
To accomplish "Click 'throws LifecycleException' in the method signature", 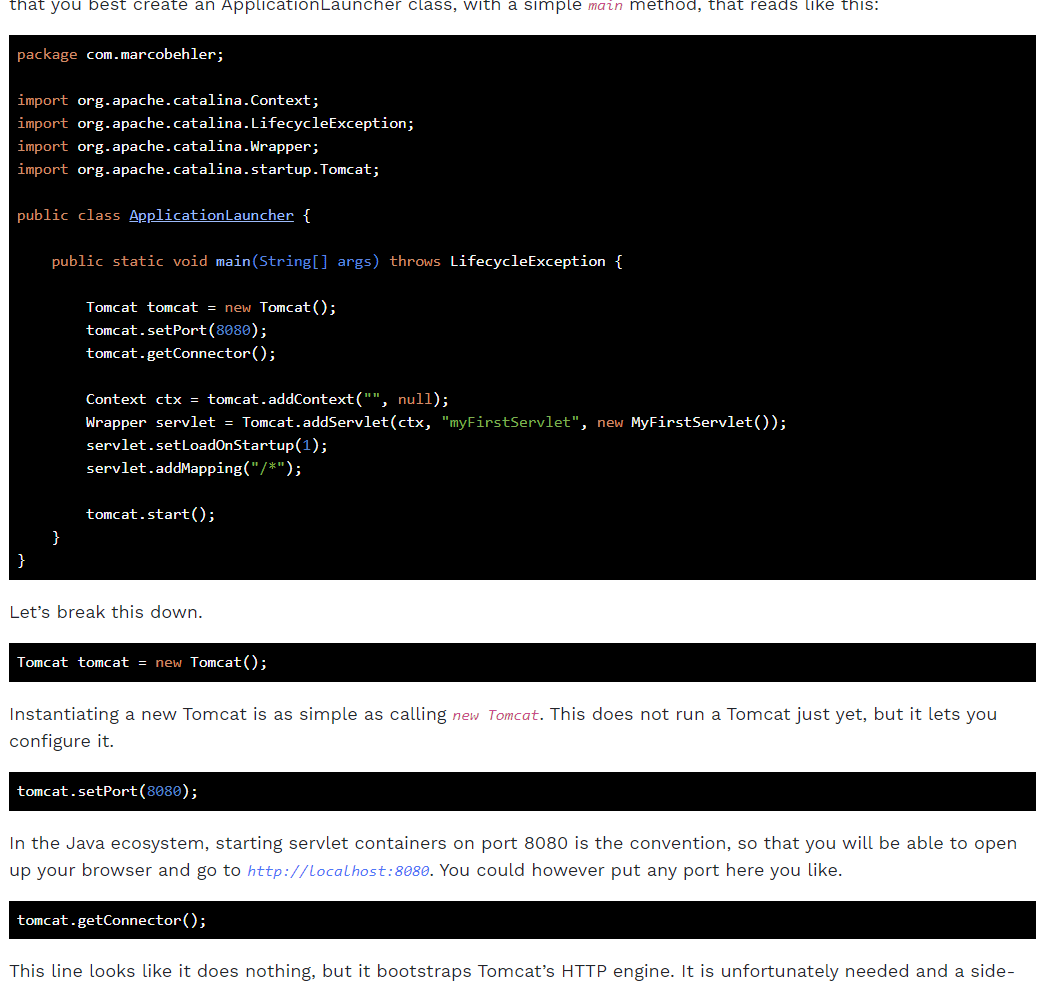I will pyautogui.click(x=497, y=261).
